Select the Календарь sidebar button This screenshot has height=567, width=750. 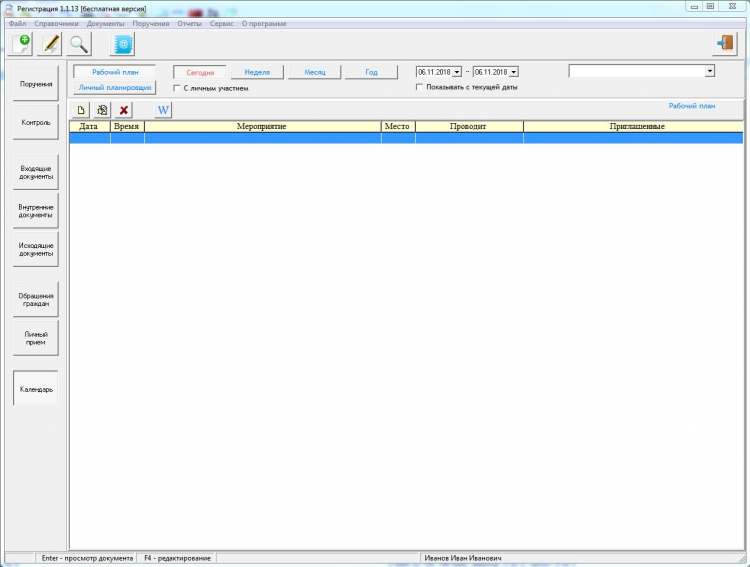click(x=36, y=389)
